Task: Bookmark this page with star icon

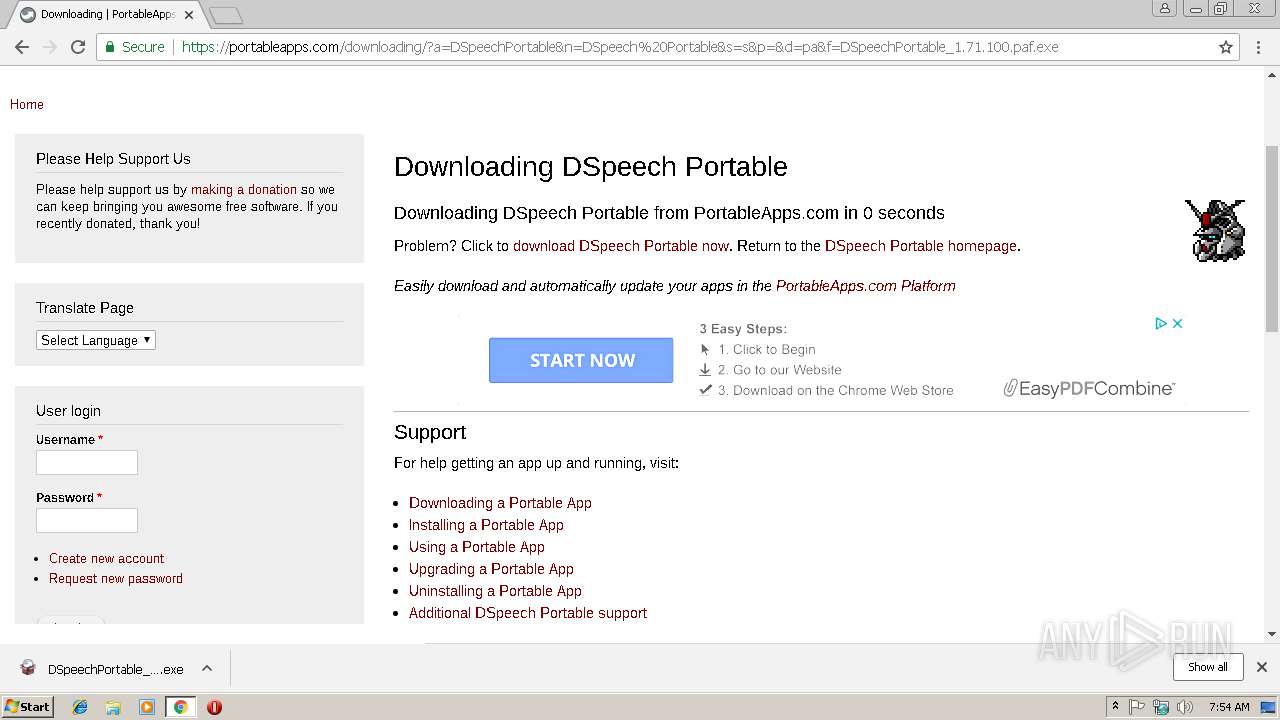Action: click(x=1226, y=47)
